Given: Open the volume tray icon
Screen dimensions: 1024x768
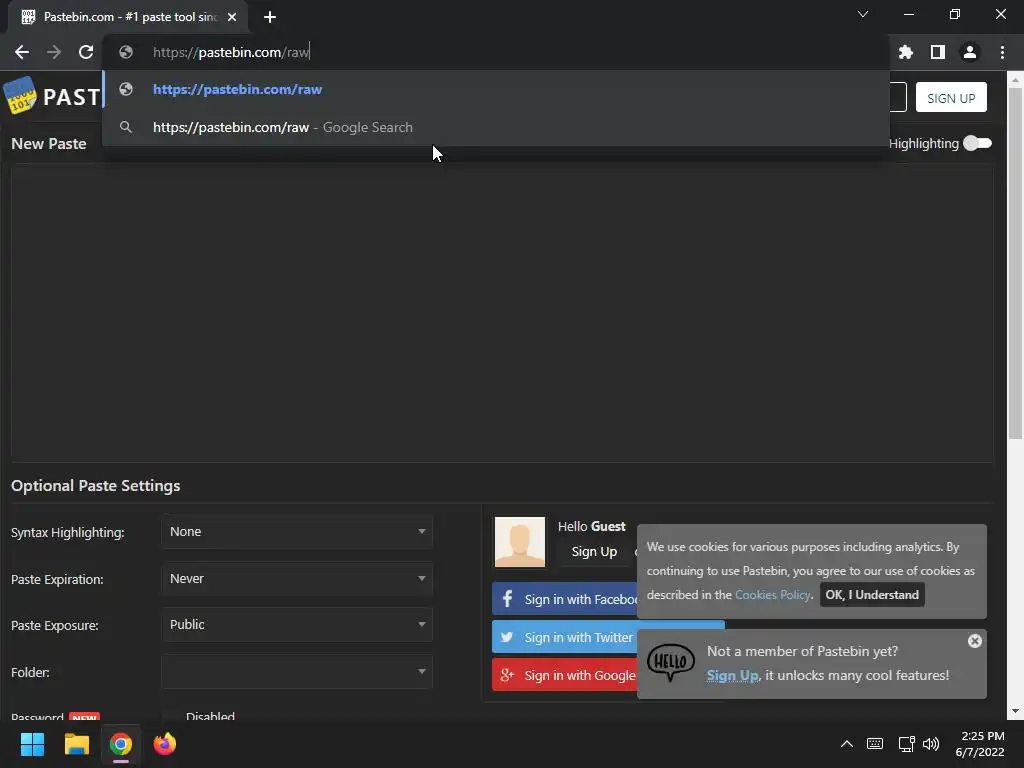Looking at the screenshot, I should [931, 744].
